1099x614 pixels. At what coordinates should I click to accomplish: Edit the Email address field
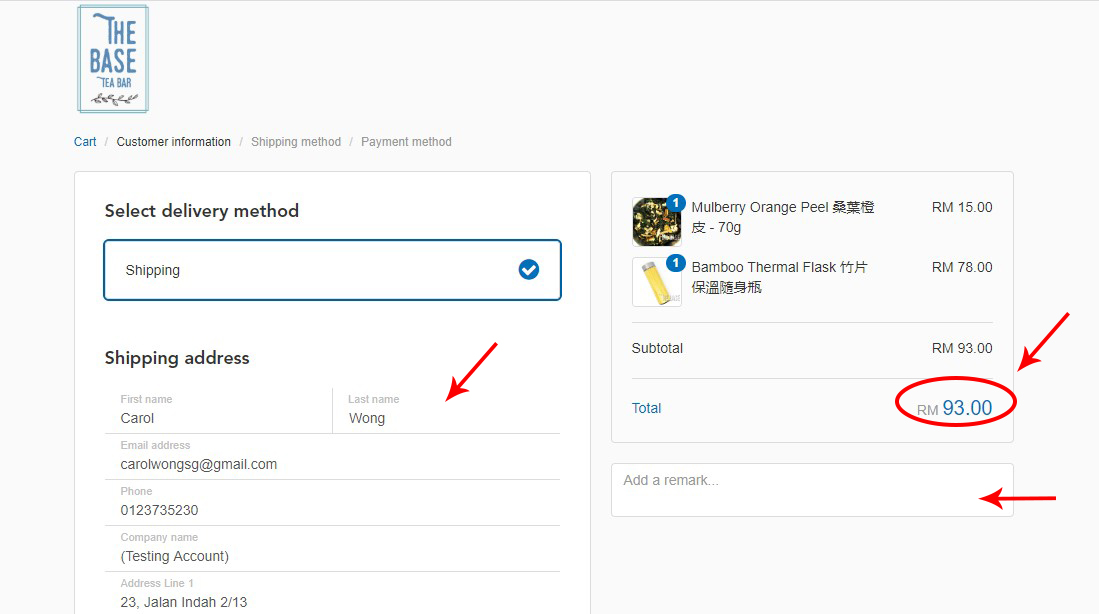pos(332,464)
